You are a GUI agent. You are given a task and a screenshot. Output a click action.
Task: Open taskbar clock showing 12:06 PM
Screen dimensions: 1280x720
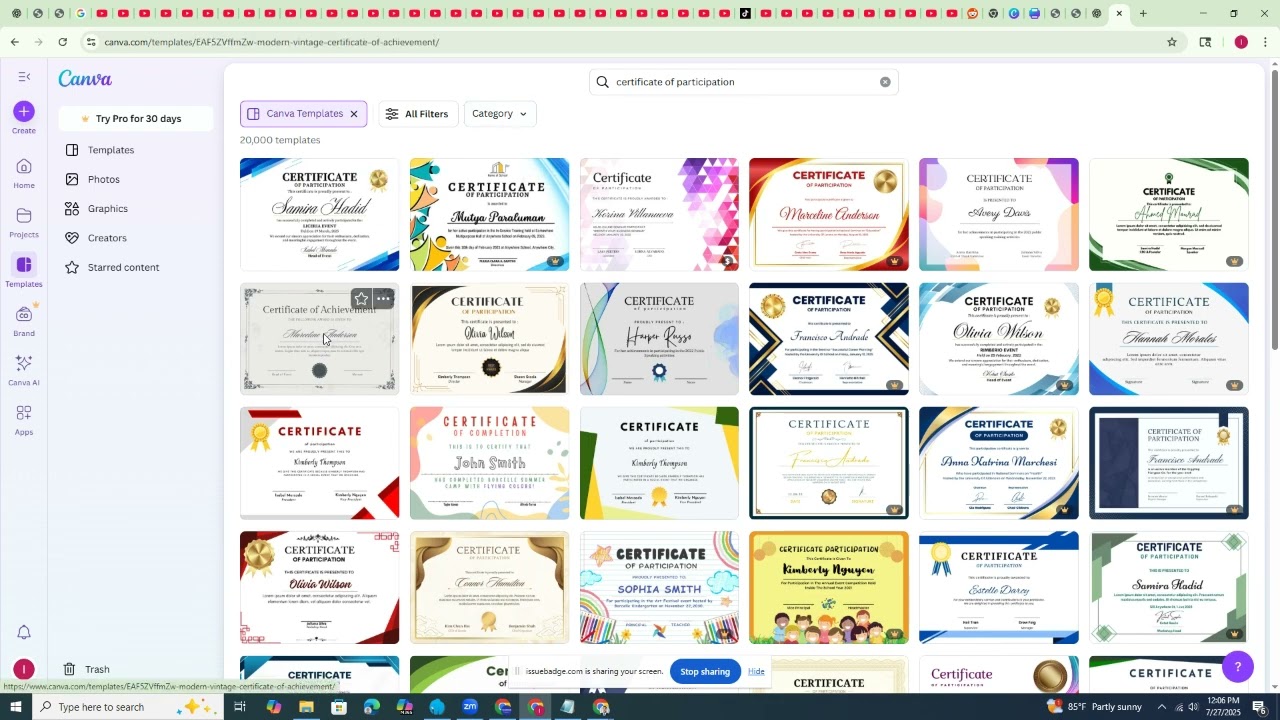click(1223, 707)
